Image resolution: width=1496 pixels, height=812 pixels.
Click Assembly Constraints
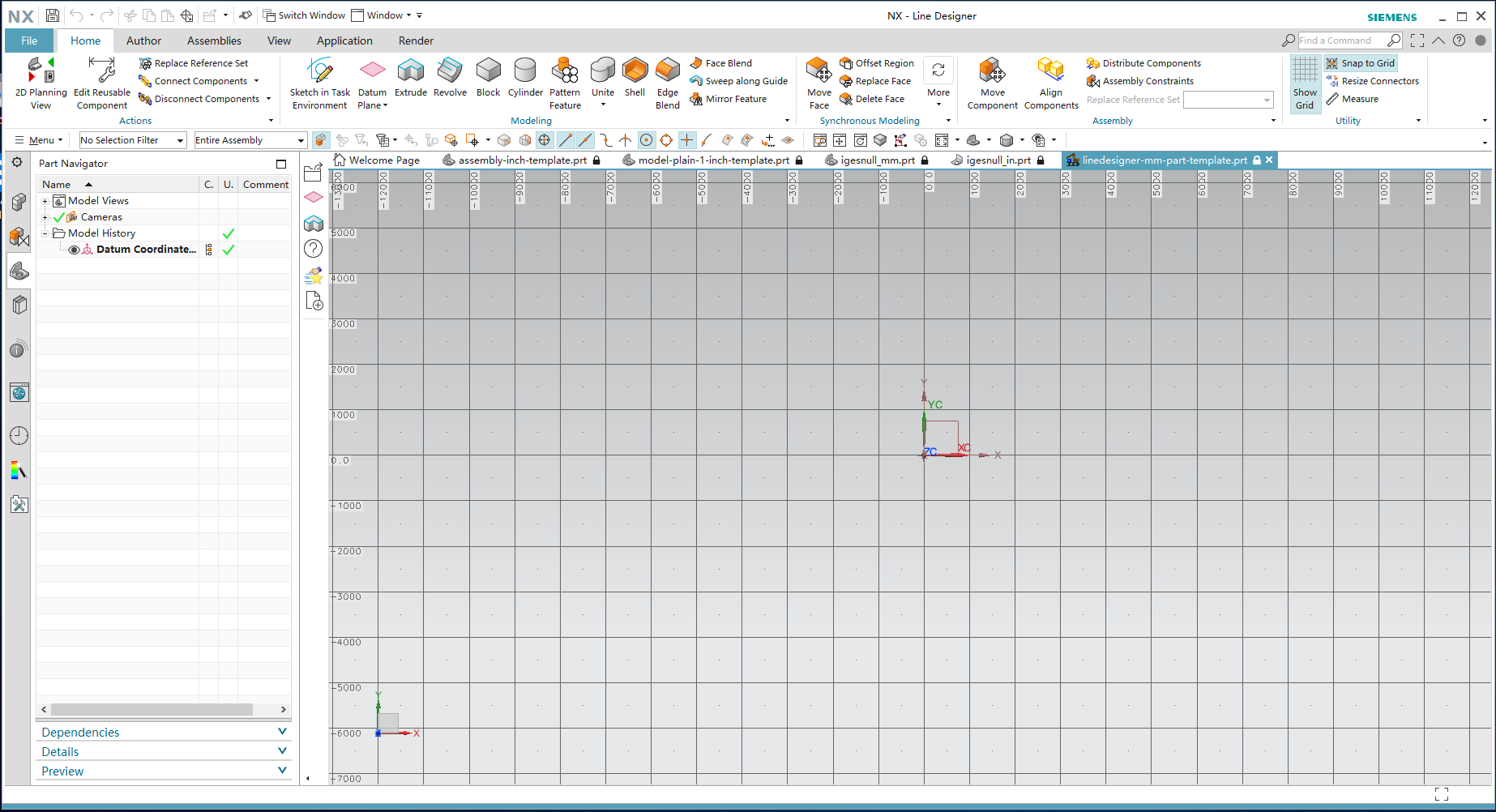(x=1140, y=81)
